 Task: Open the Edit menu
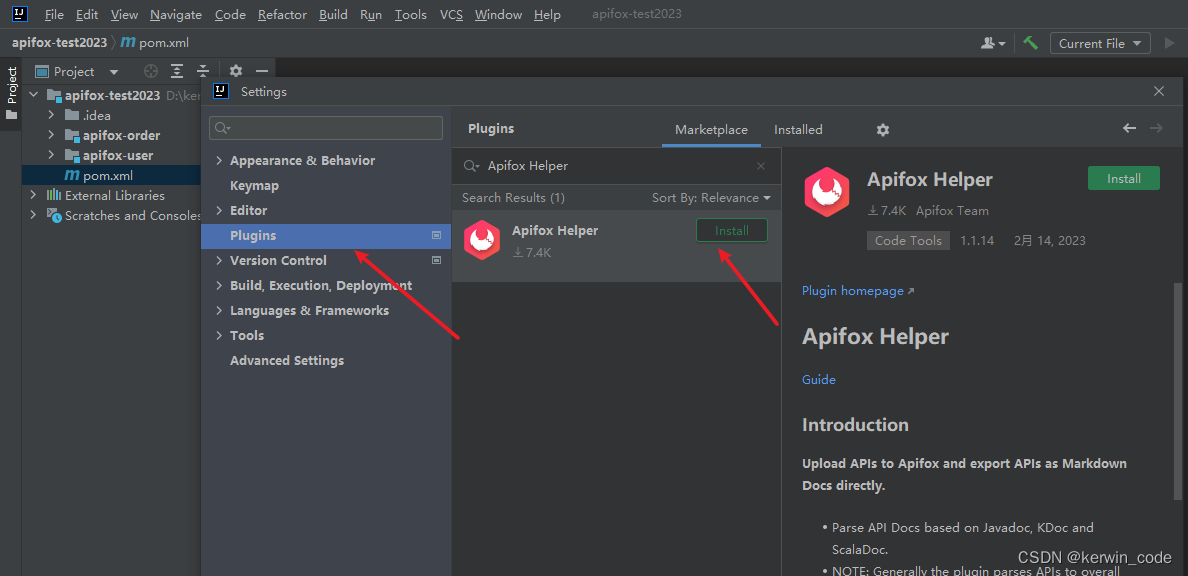coord(87,14)
